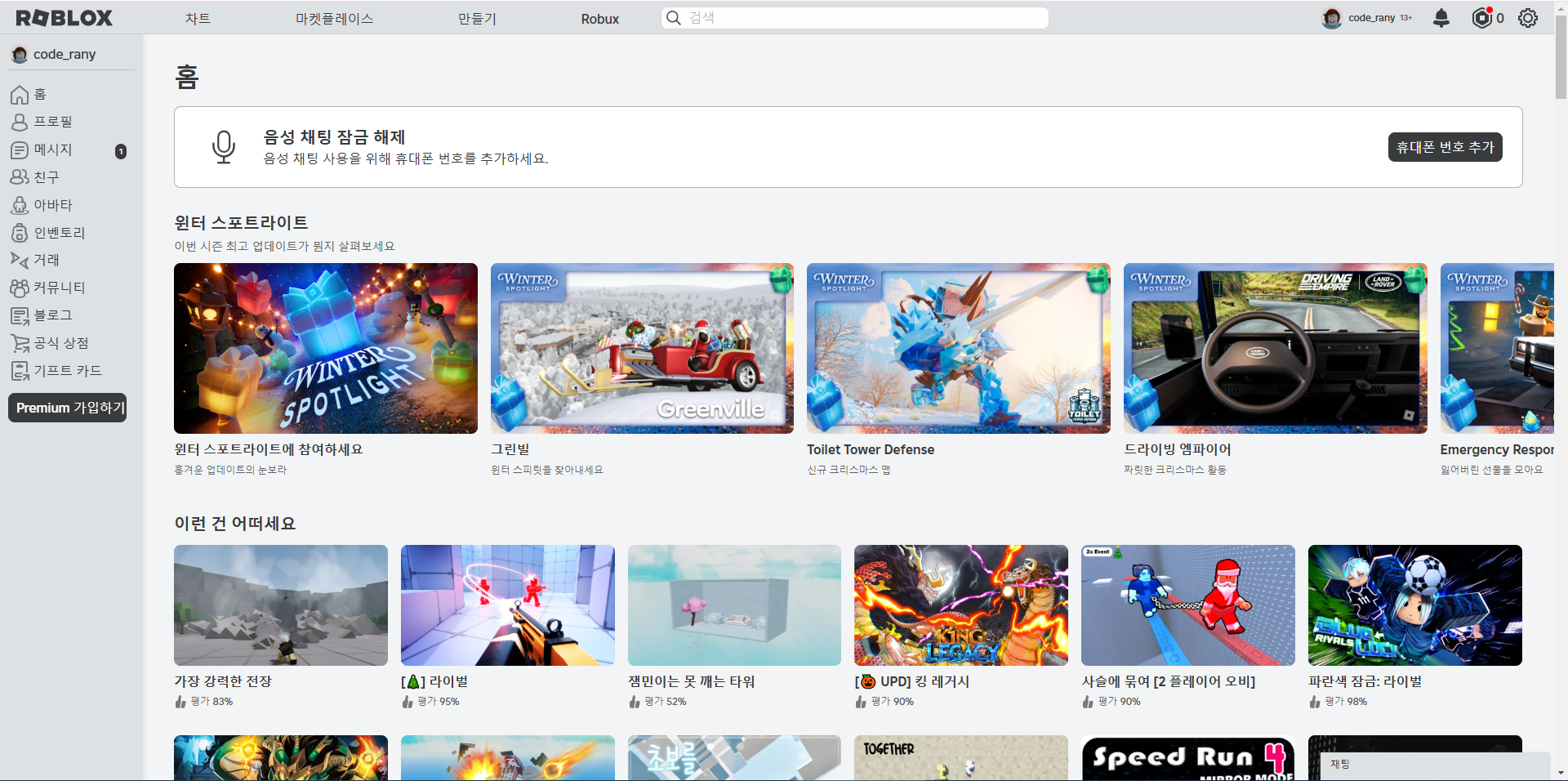Click the 파란색 잠금: 라이벌 title
1568x781 pixels.
point(1365,681)
